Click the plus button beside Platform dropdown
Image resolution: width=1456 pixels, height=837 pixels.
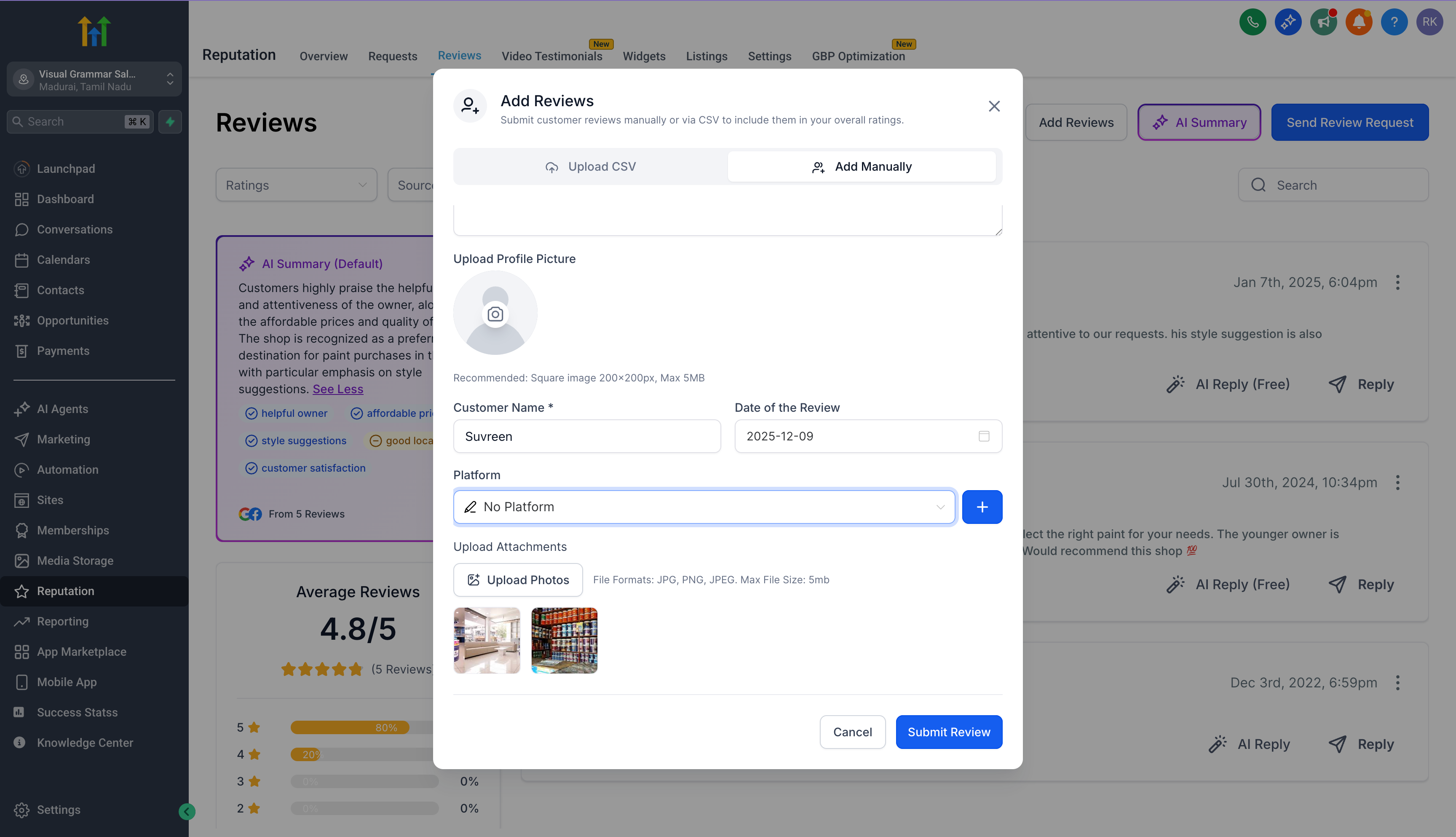982,507
